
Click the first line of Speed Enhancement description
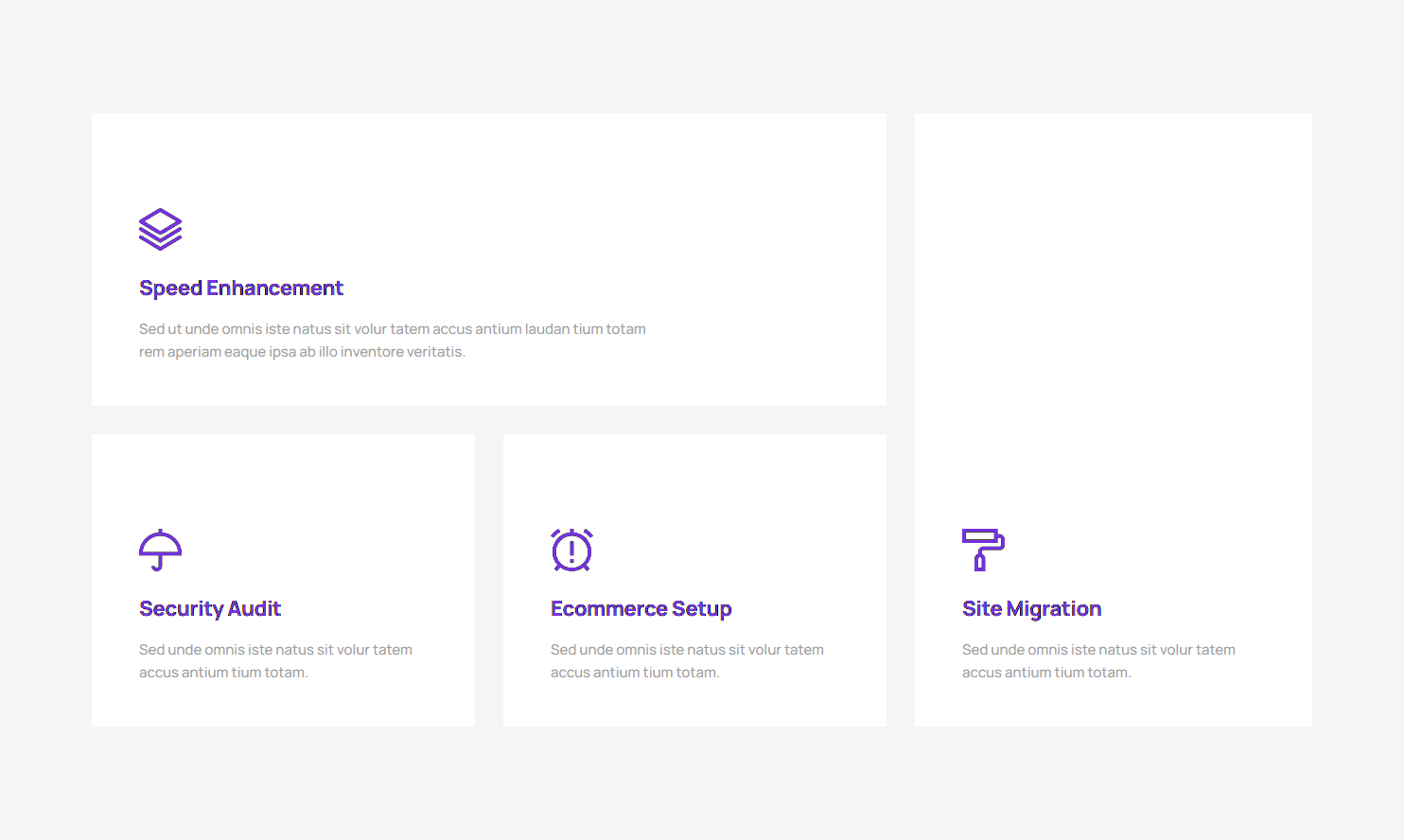(392, 329)
